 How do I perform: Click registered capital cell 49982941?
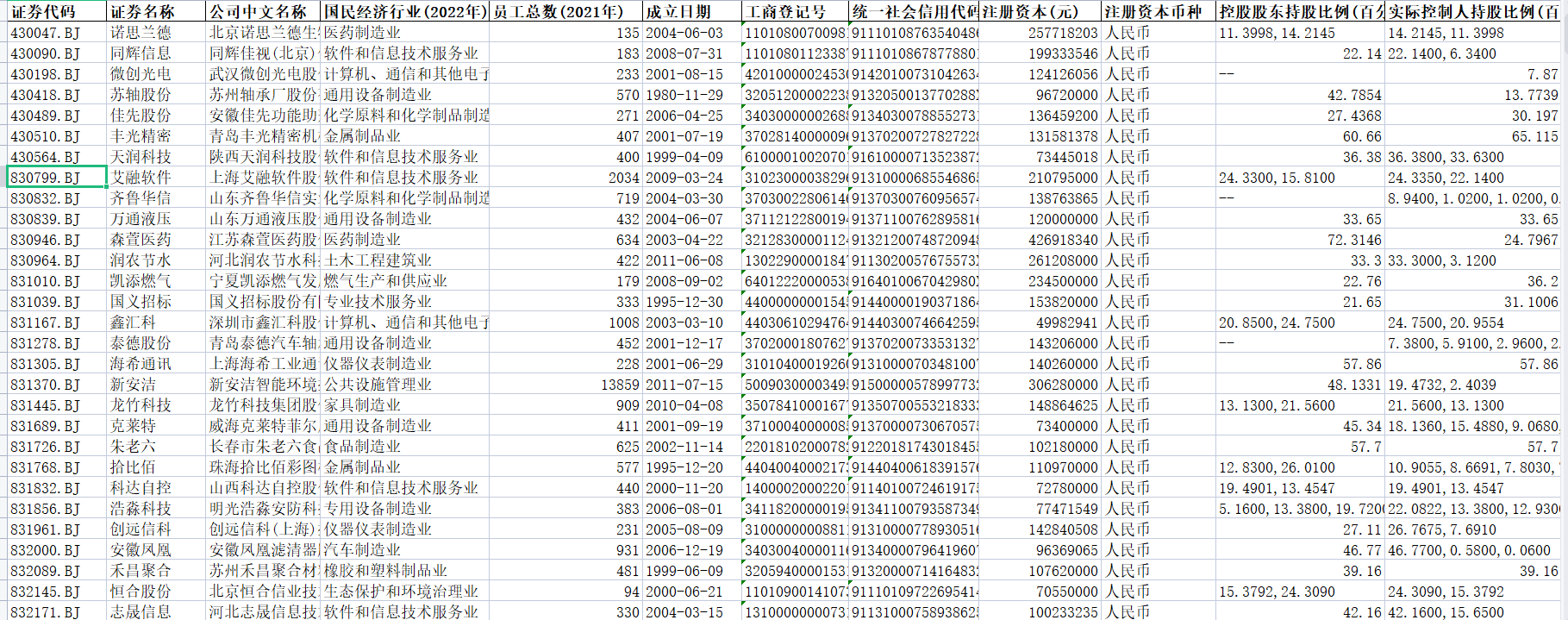(x=1040, y=323)
